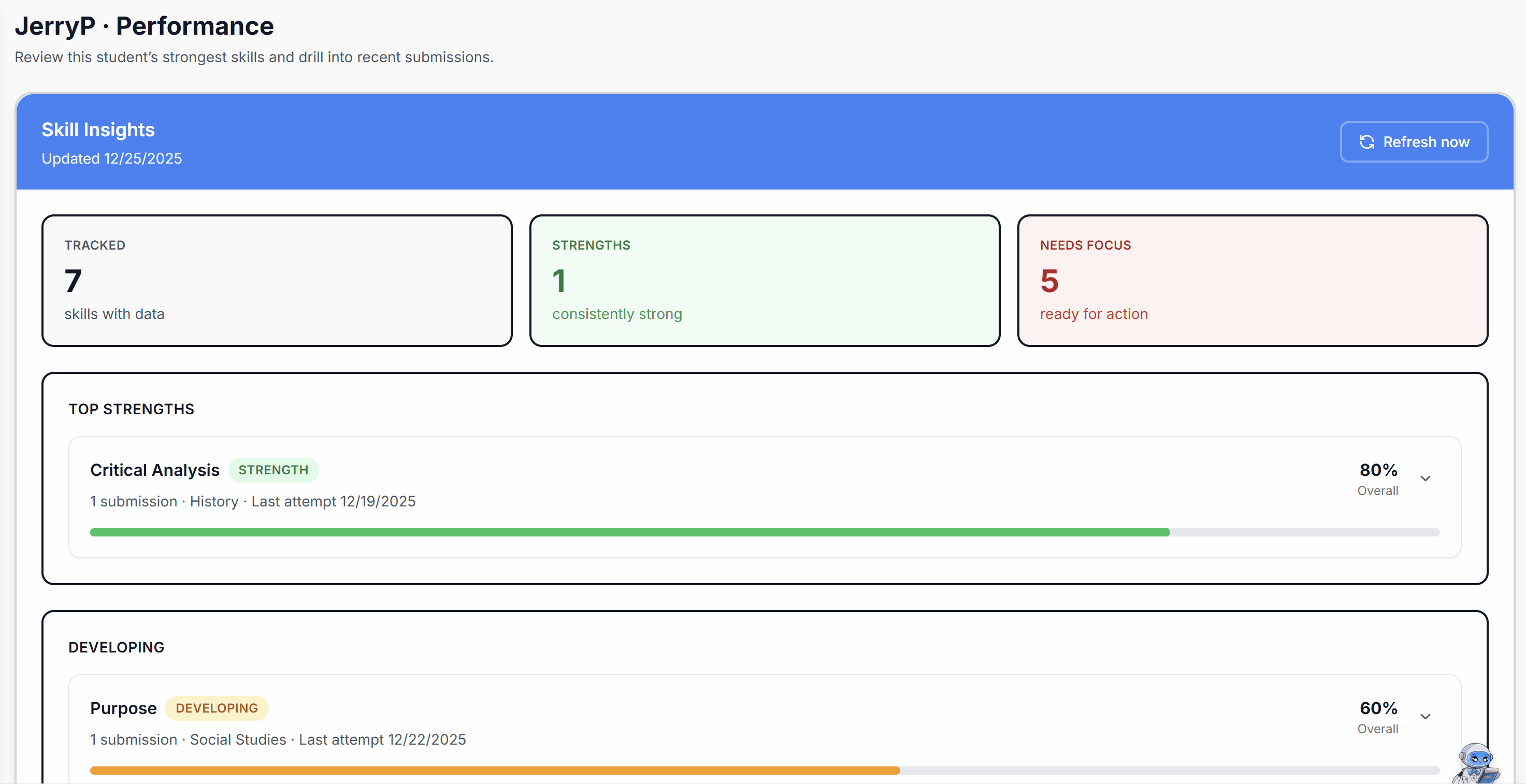Click 'JerryP · Performance' page title
This screenshot has height=784, width=1526.
pos(145,26)
